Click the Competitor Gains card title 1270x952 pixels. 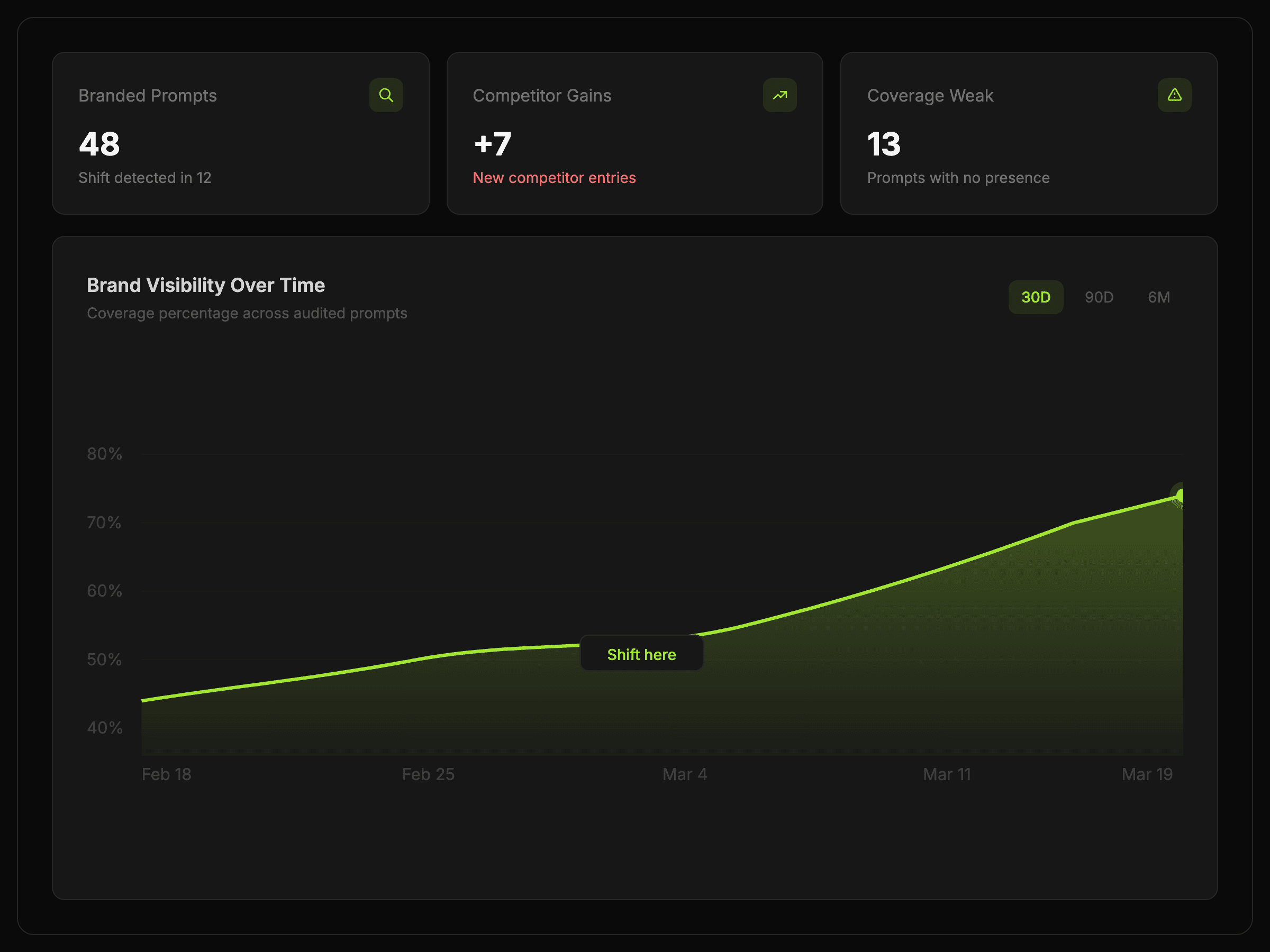tap(541, 95)
